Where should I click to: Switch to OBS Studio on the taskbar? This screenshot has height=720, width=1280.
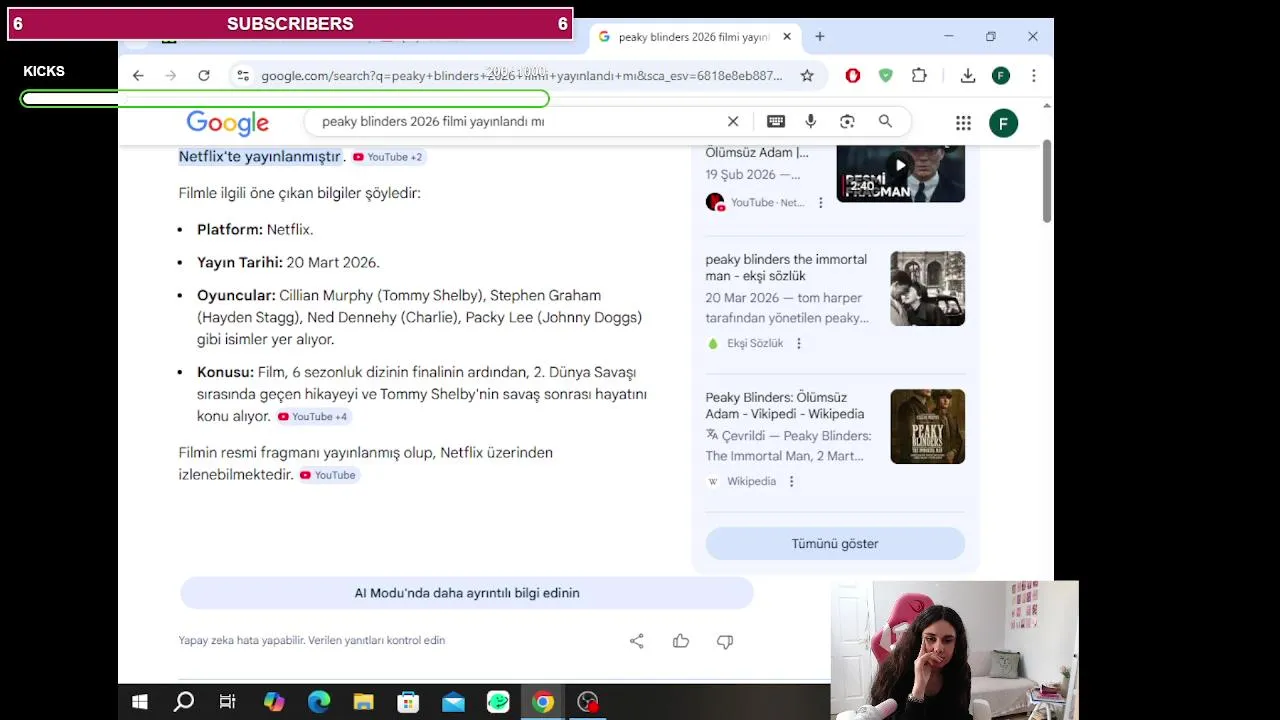click(588, 702)
